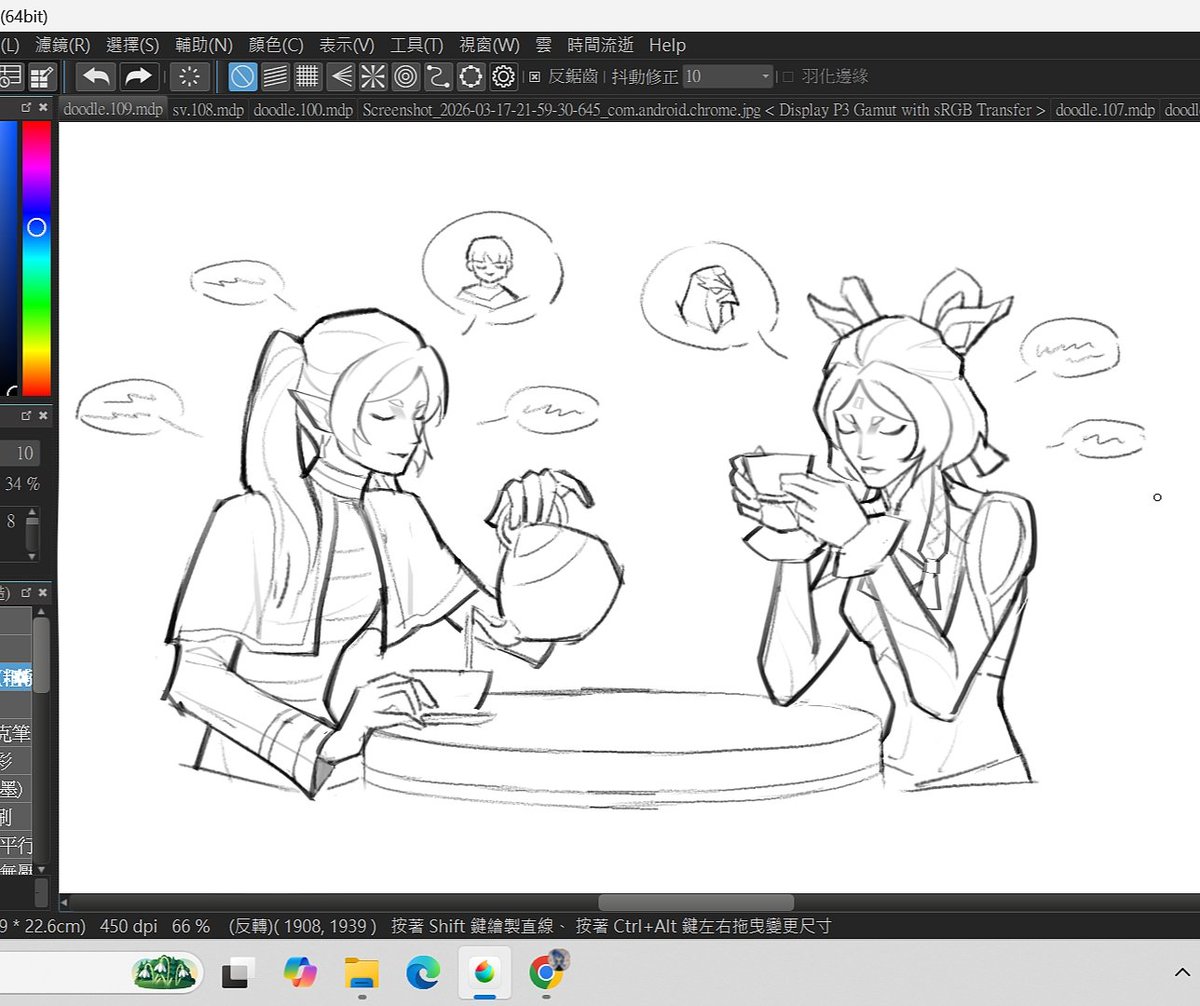
Task: Open the 時間流逝 menu
Action: click(x=600, y=45)
